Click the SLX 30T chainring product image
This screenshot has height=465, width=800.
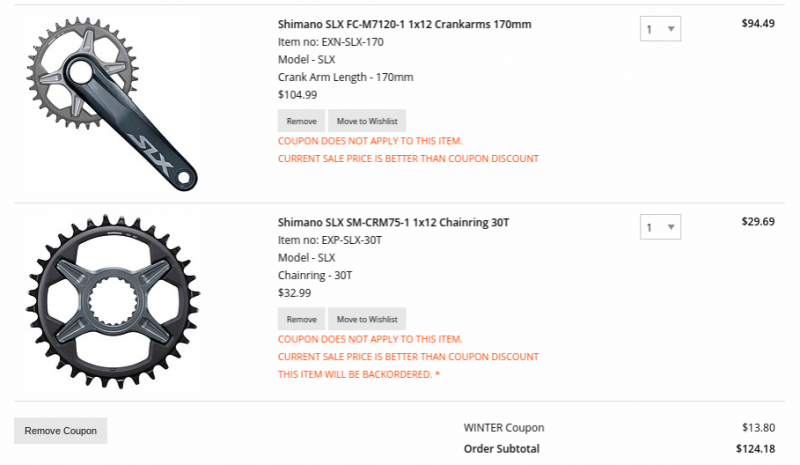coord(114,300)
